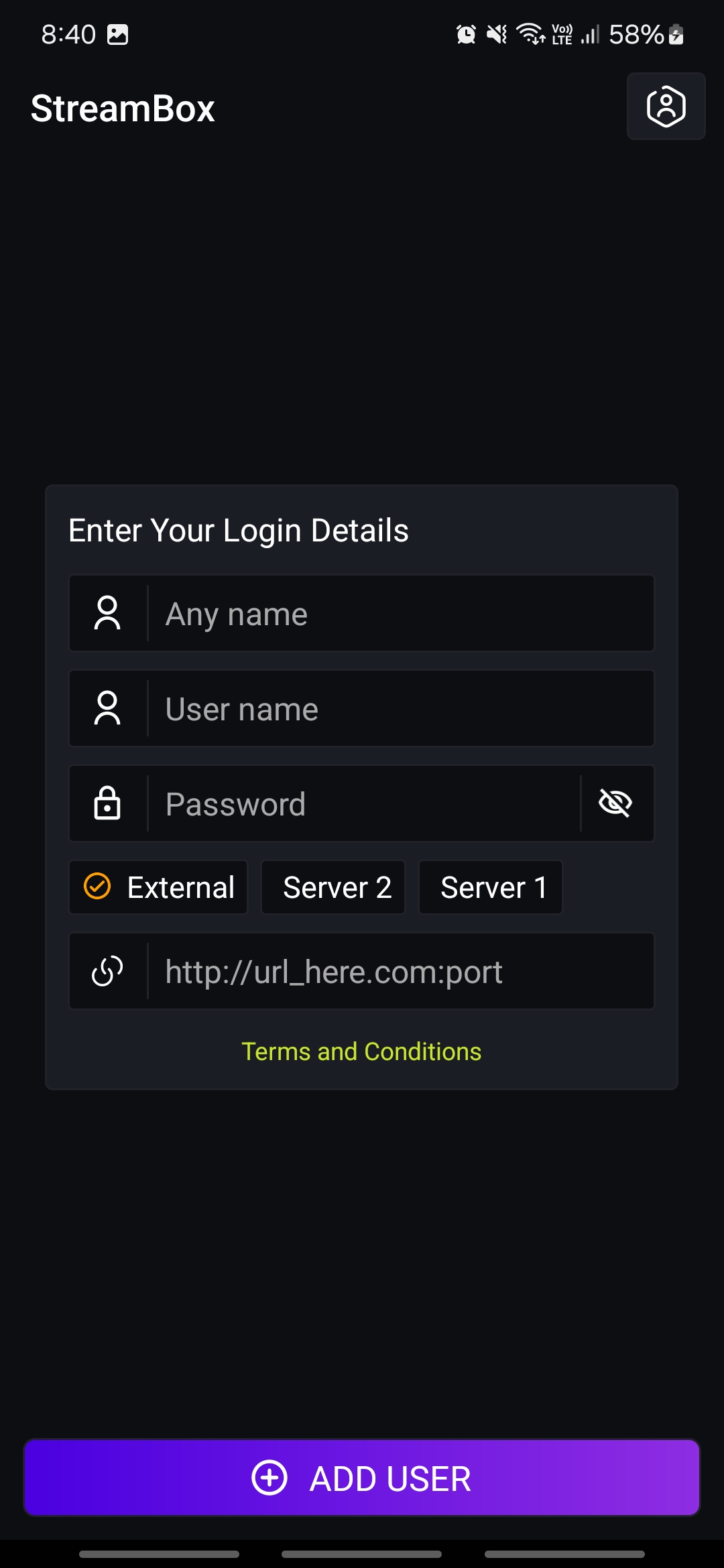Open the Terms and Conditions link
This screenshot has height=1568, width=724.
click(x=361, y=1051)
